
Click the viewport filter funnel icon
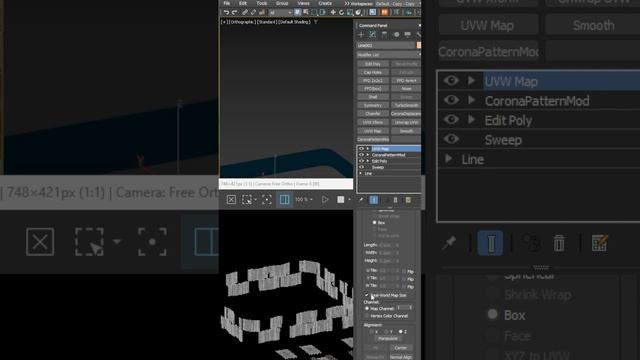[316, 22]
